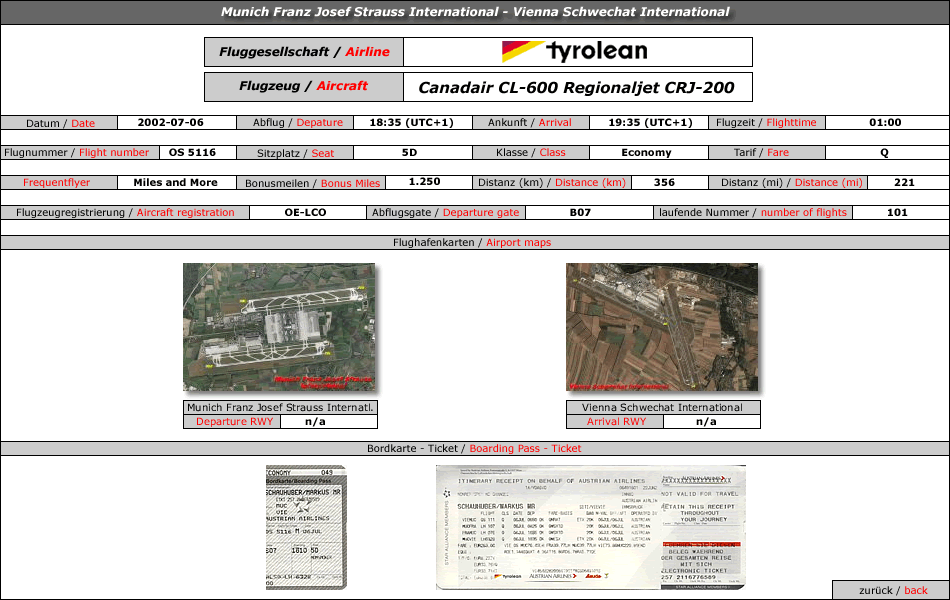
Task: Click the arrival time 19:35 (UTC+1)
Action: (x=650, y=122)
